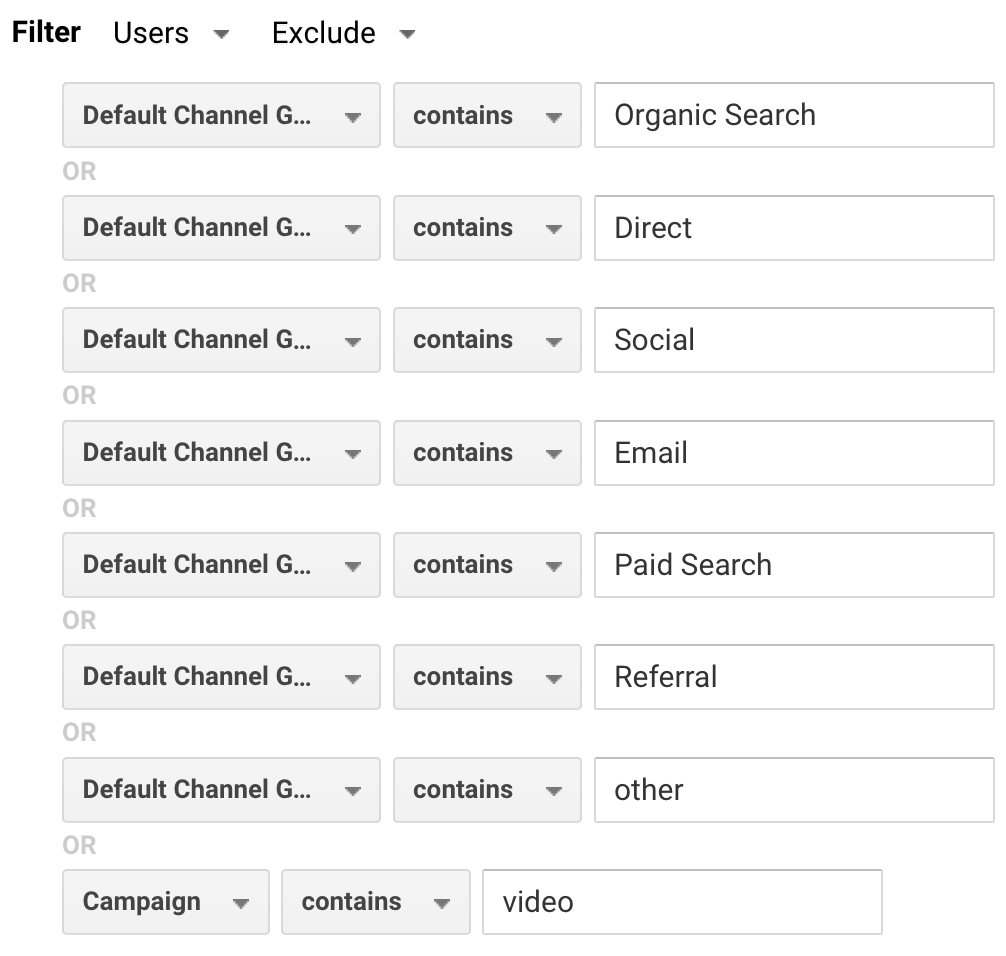This screenshot has height=956, width=1006.
Task: Select the Social value field
Action: [793, 340]
